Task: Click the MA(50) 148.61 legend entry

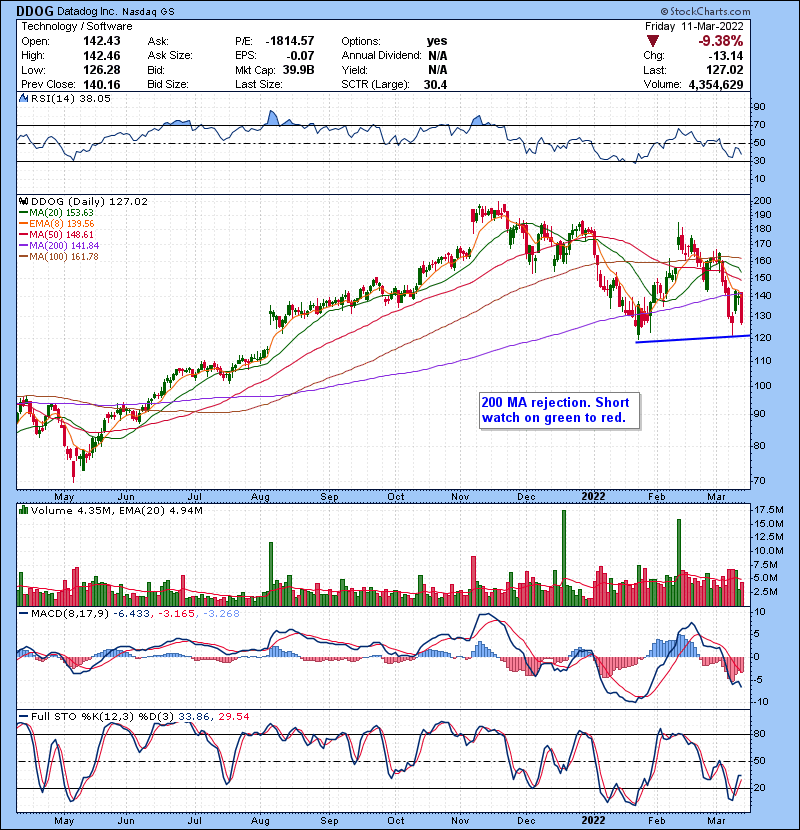Action: 56,234
